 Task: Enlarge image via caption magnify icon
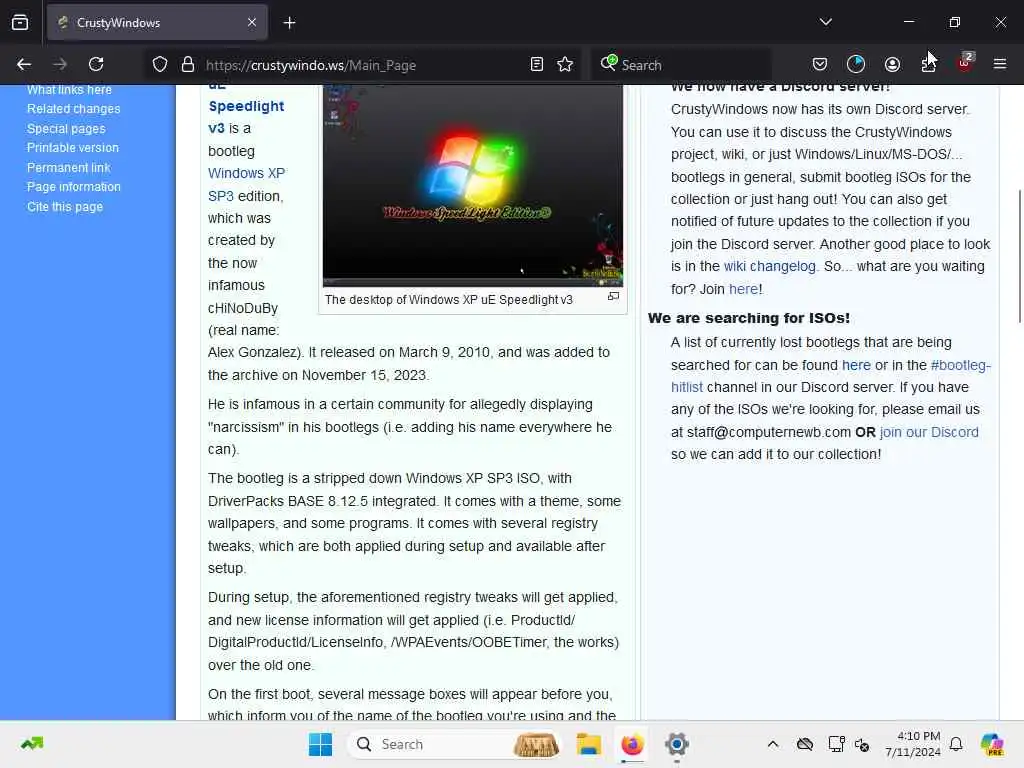[613, 296]
